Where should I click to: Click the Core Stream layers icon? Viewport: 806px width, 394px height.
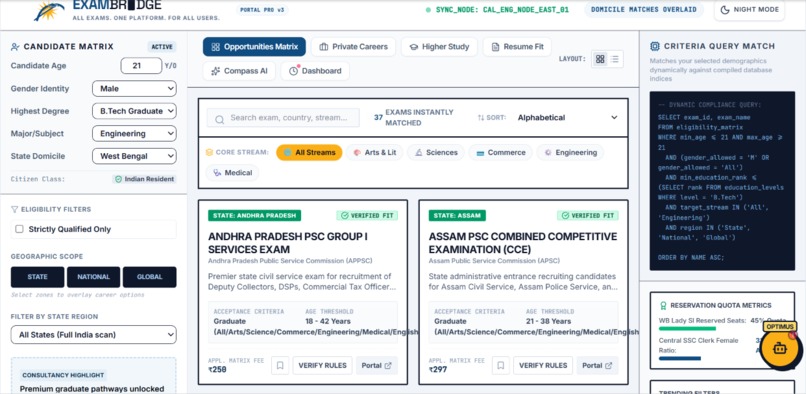pyautogui.click(x=209, y=153)
